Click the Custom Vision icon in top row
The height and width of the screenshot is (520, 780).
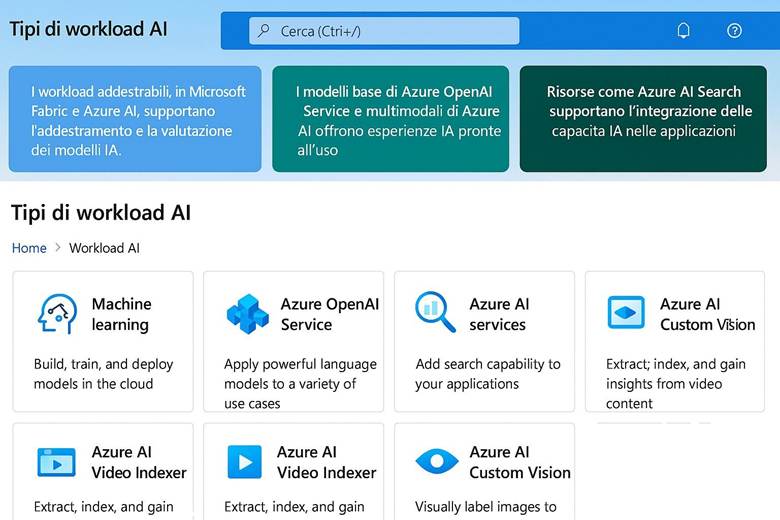coord(626,313)
